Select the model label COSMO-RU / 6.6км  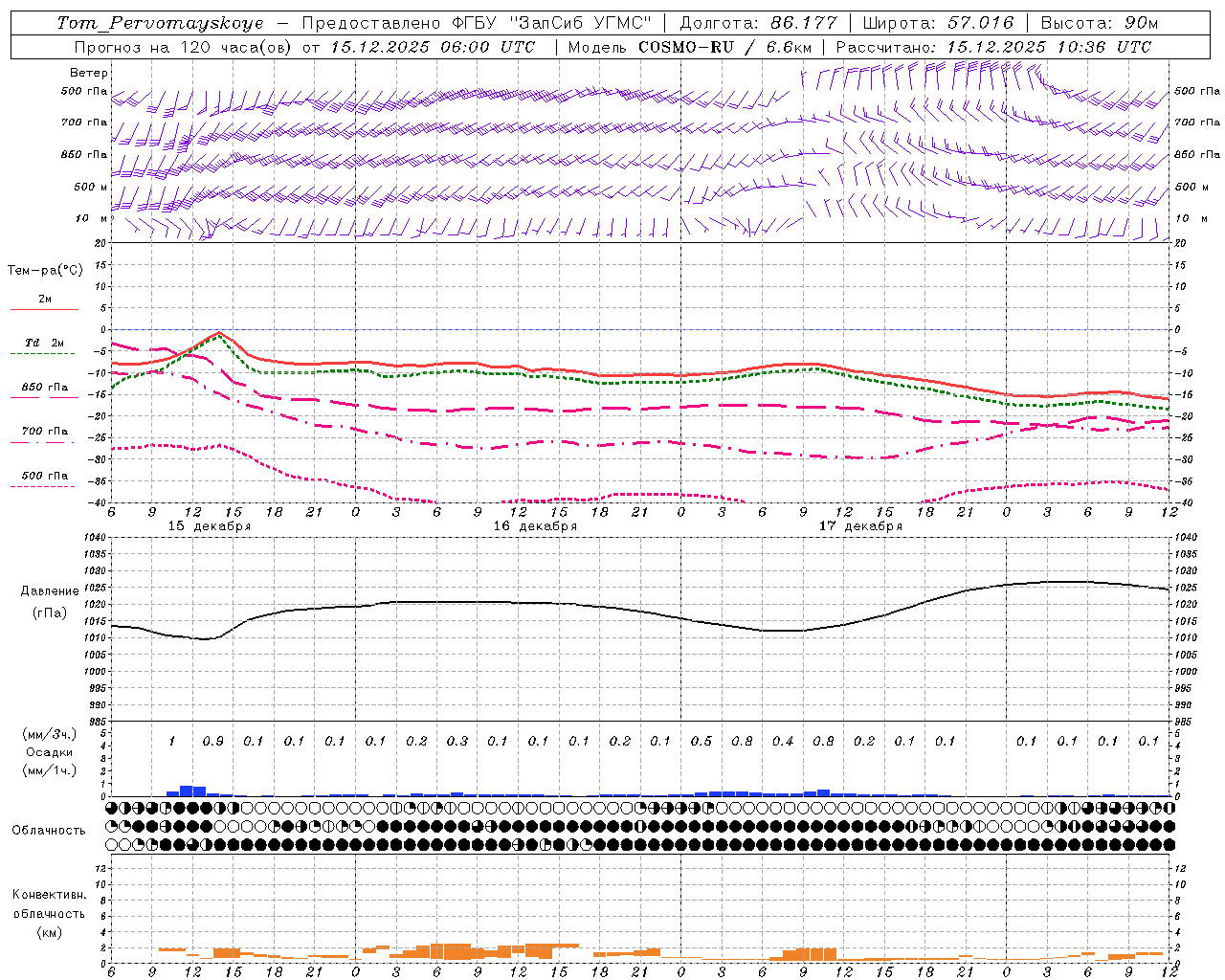point(725,47)
